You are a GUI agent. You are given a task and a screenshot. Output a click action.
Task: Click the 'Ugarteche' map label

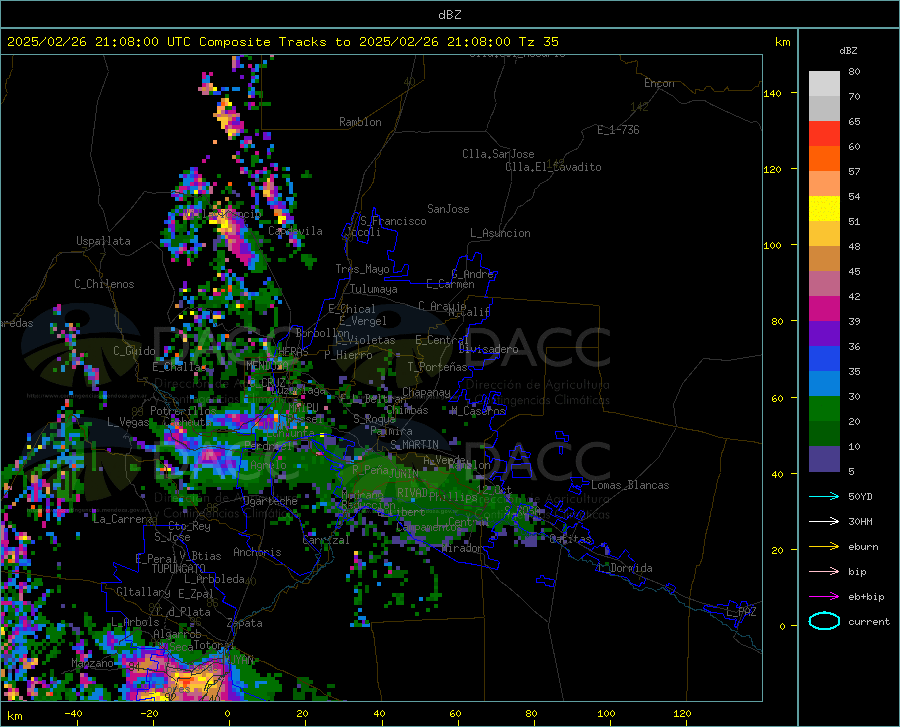coord(270,501)
